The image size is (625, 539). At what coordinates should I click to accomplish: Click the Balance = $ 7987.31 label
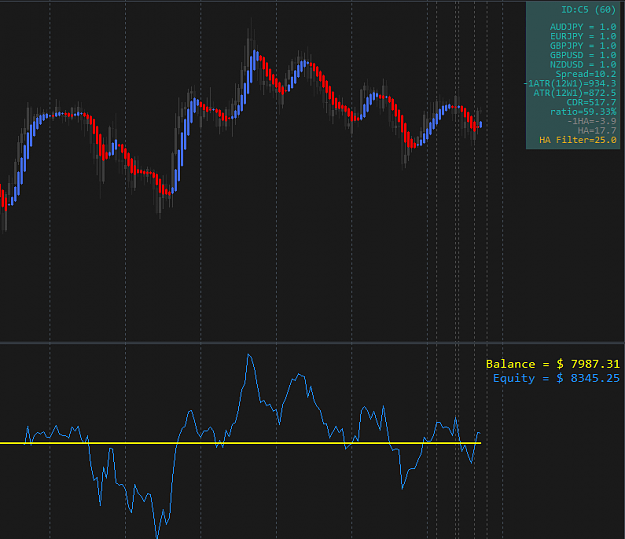tap(553, 364)
